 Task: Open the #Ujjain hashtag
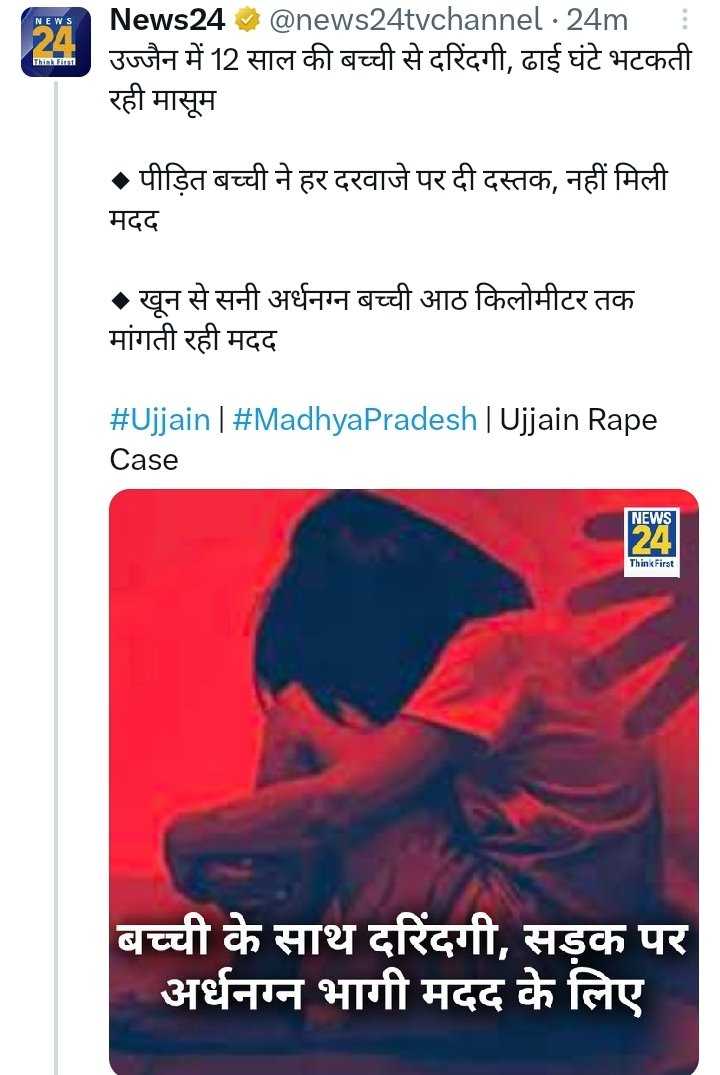[x=160, y=419]
